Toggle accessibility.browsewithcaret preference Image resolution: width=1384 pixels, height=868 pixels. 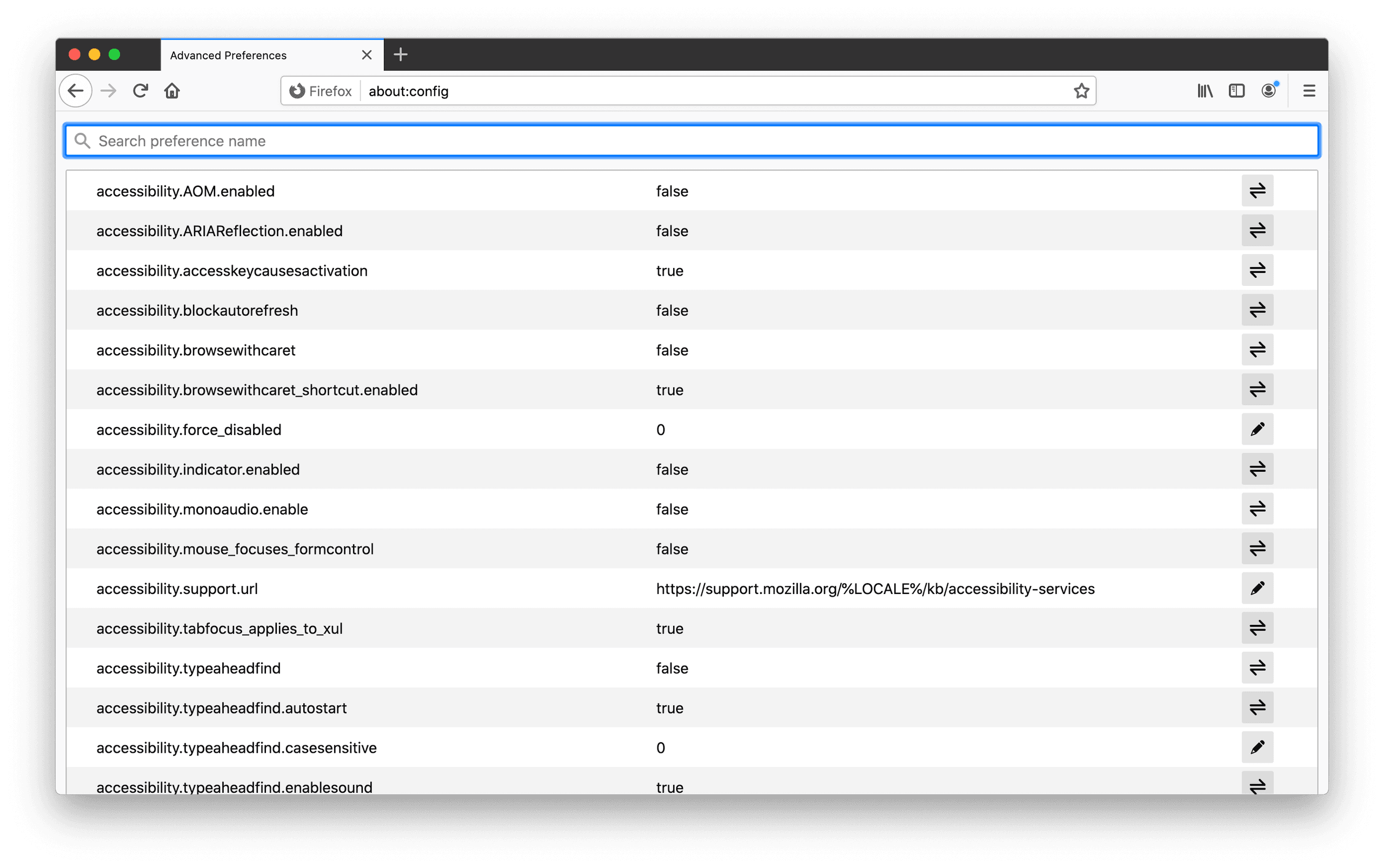point(1257,350)
